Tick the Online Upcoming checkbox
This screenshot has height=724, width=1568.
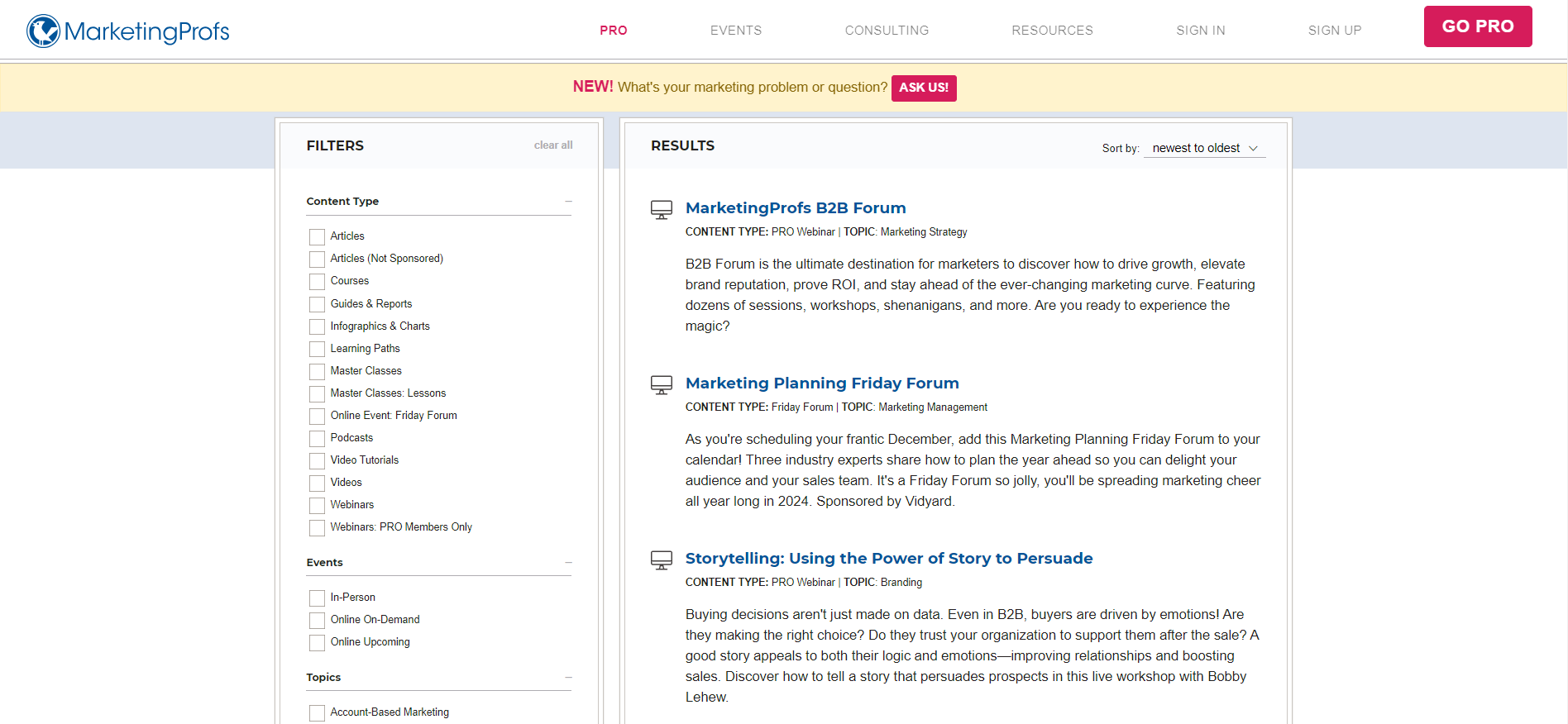tap(317, 643)
